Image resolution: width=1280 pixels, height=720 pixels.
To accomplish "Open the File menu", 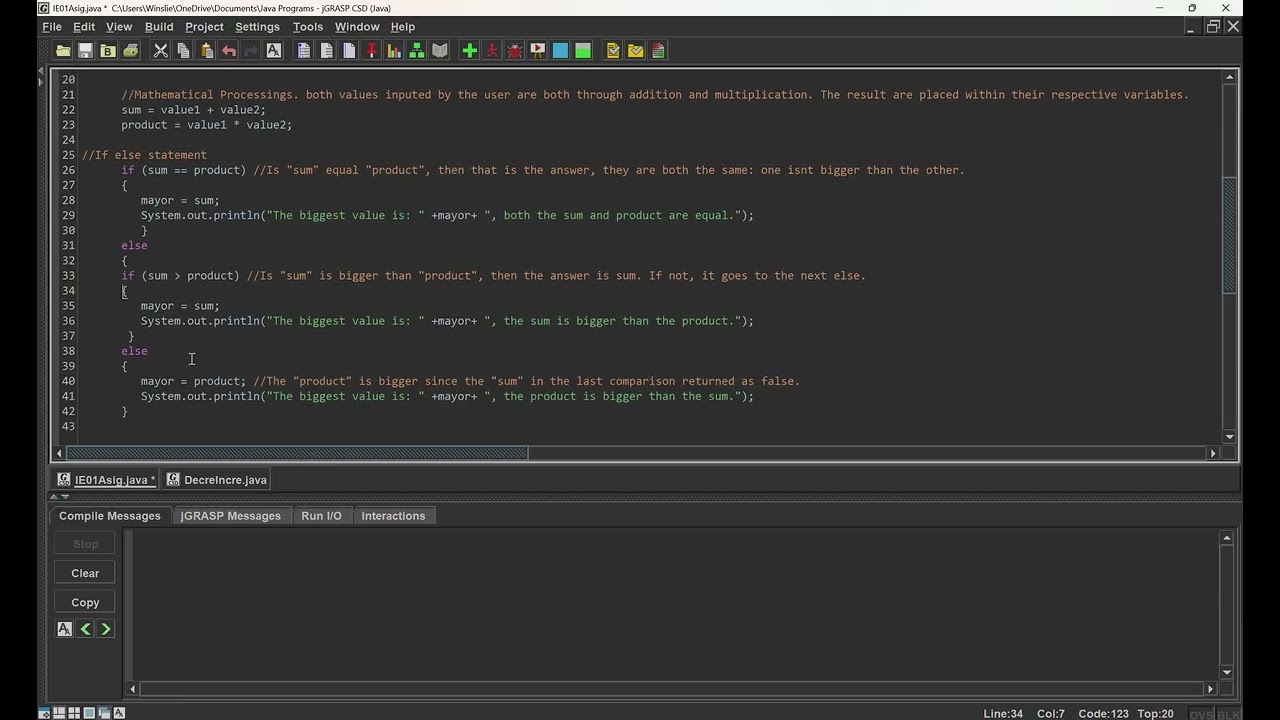I will [x=52, y=27].
